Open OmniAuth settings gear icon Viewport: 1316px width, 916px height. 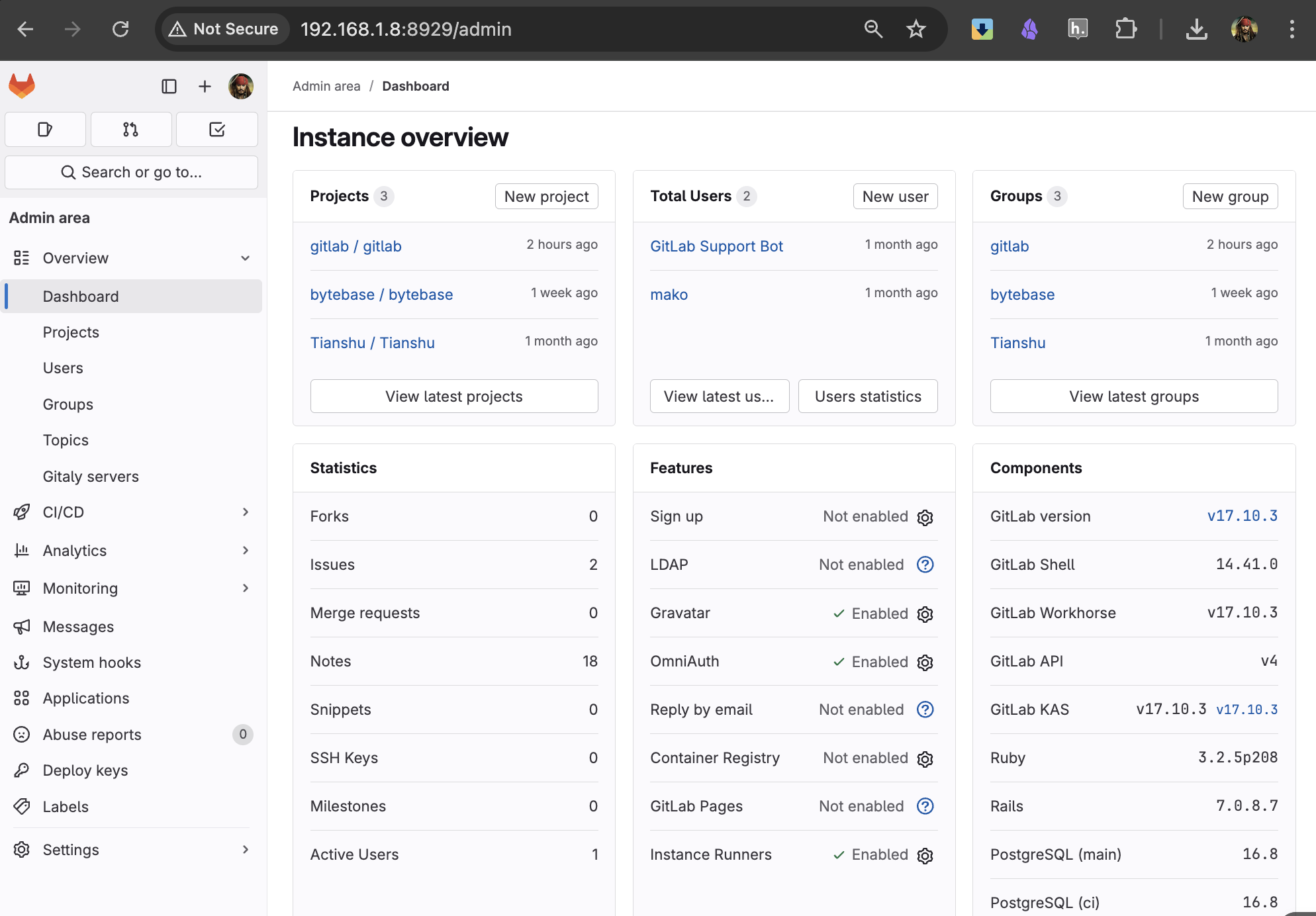click(925, 662)
